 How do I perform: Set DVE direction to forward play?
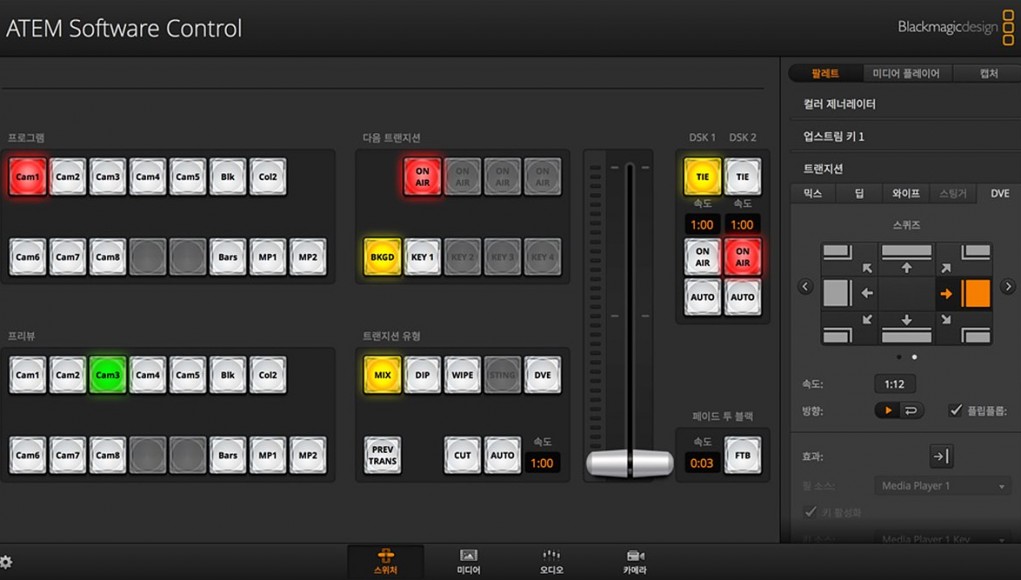(887, 411)
